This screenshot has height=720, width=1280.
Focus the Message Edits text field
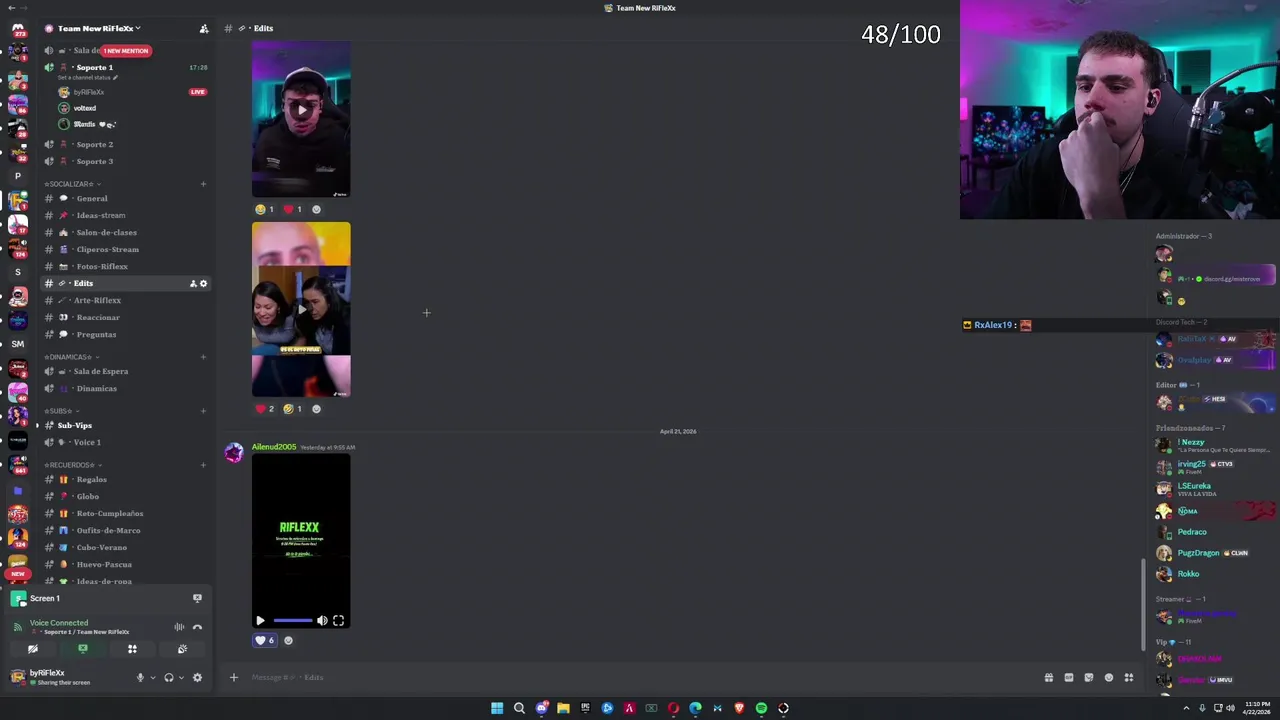point(640,677)
